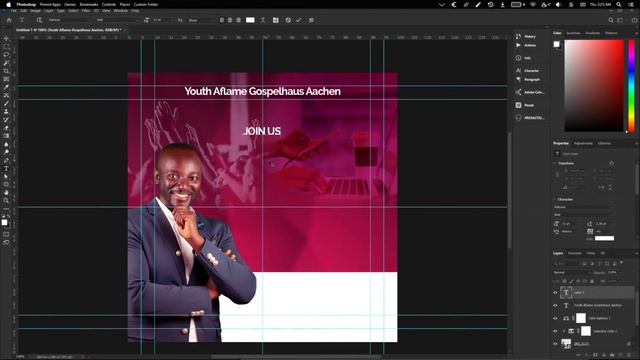Hide the Color Balance 1 layer

point(555,318)
